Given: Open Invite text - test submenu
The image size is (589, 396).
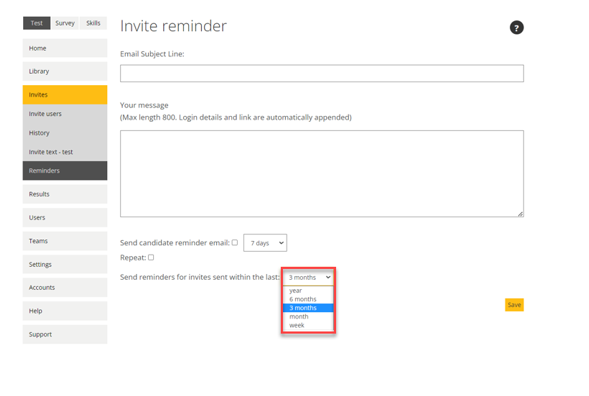Looking at the screenshot, I should (x=65, y=152).
